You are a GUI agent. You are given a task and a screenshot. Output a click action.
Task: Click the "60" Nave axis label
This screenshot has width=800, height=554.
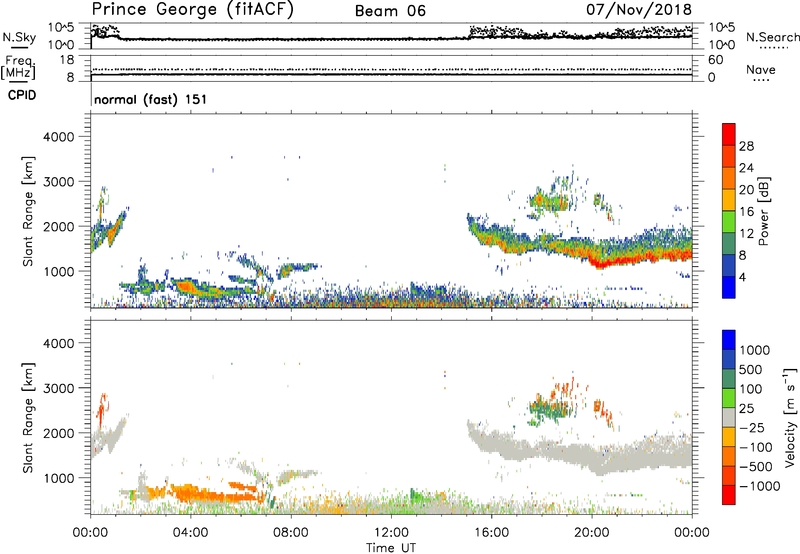click(x=715, y=60)
